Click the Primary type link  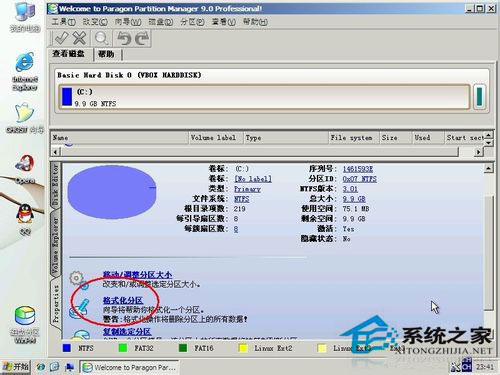(x=247, y=189)
